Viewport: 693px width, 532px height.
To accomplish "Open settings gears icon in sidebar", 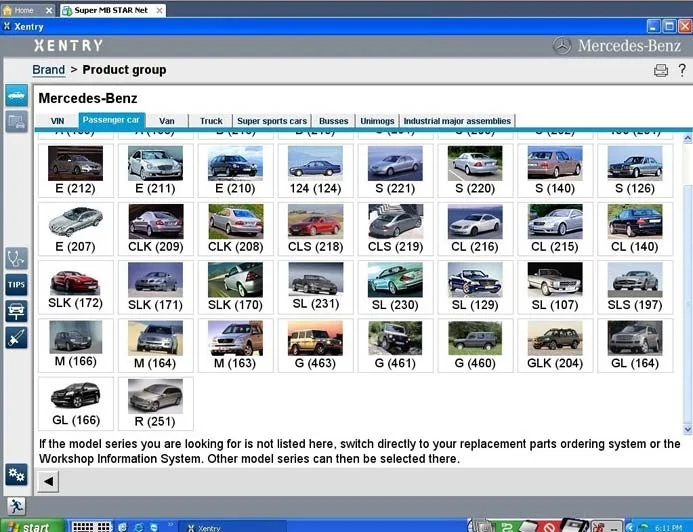I will click(17, 475).
